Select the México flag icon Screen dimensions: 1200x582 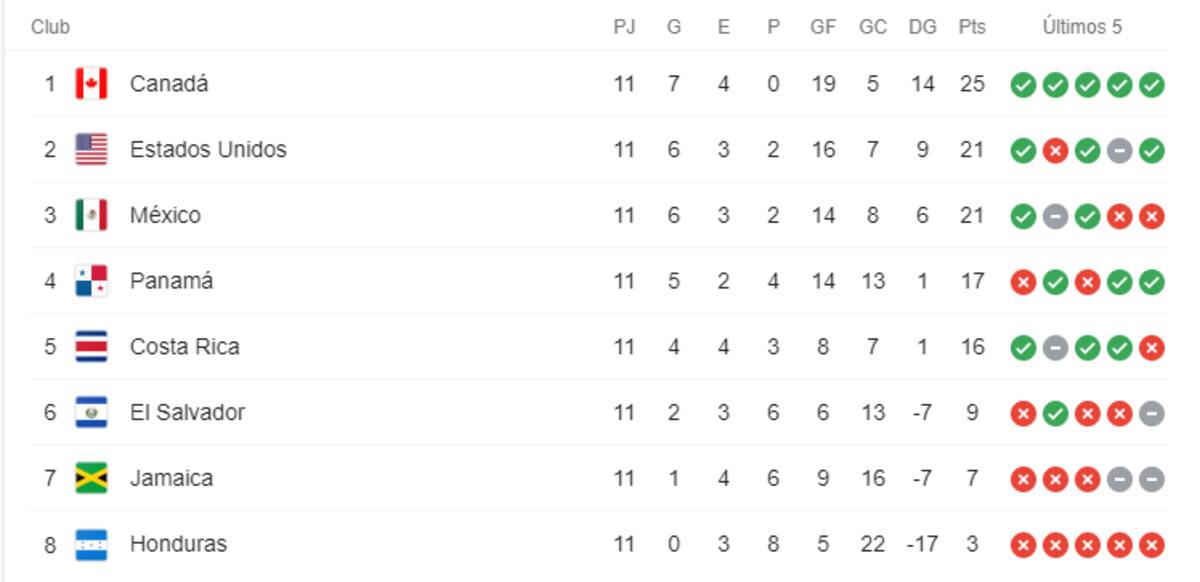pos(91,215)
